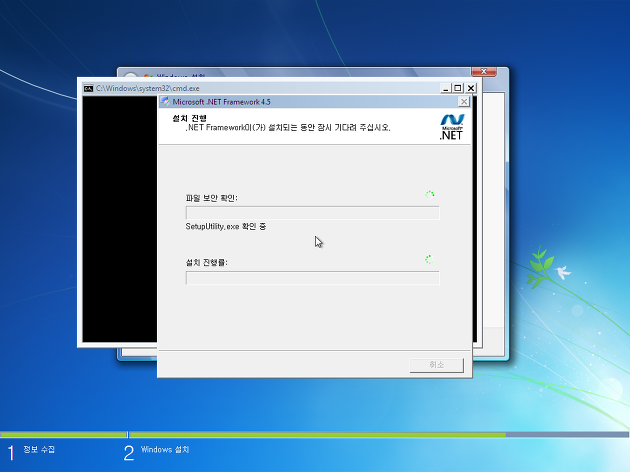
Task: Click the green Windows setup progress bar
Action: [315, 435]
